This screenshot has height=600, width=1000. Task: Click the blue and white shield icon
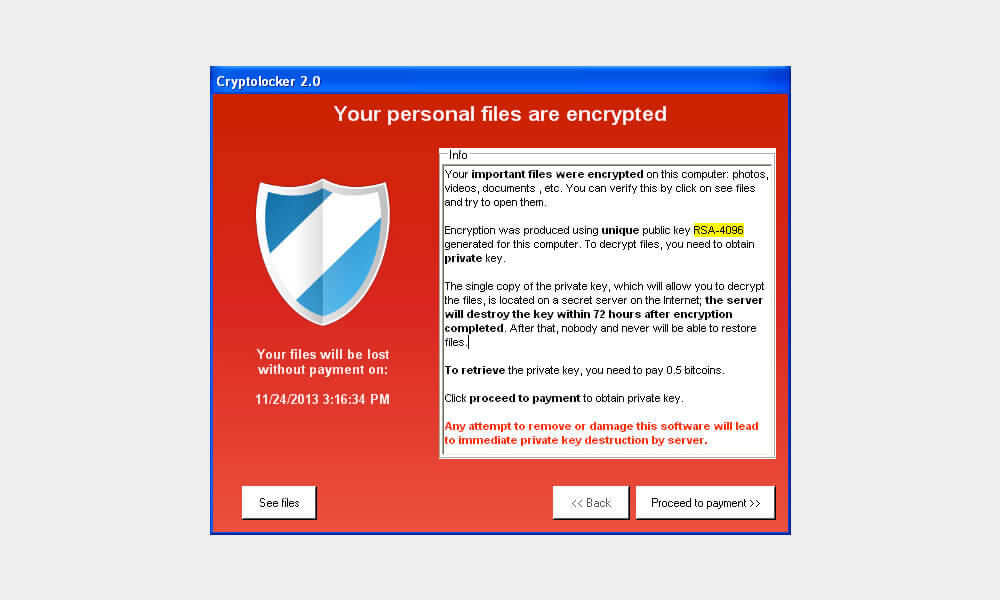[x=322, y=250]
